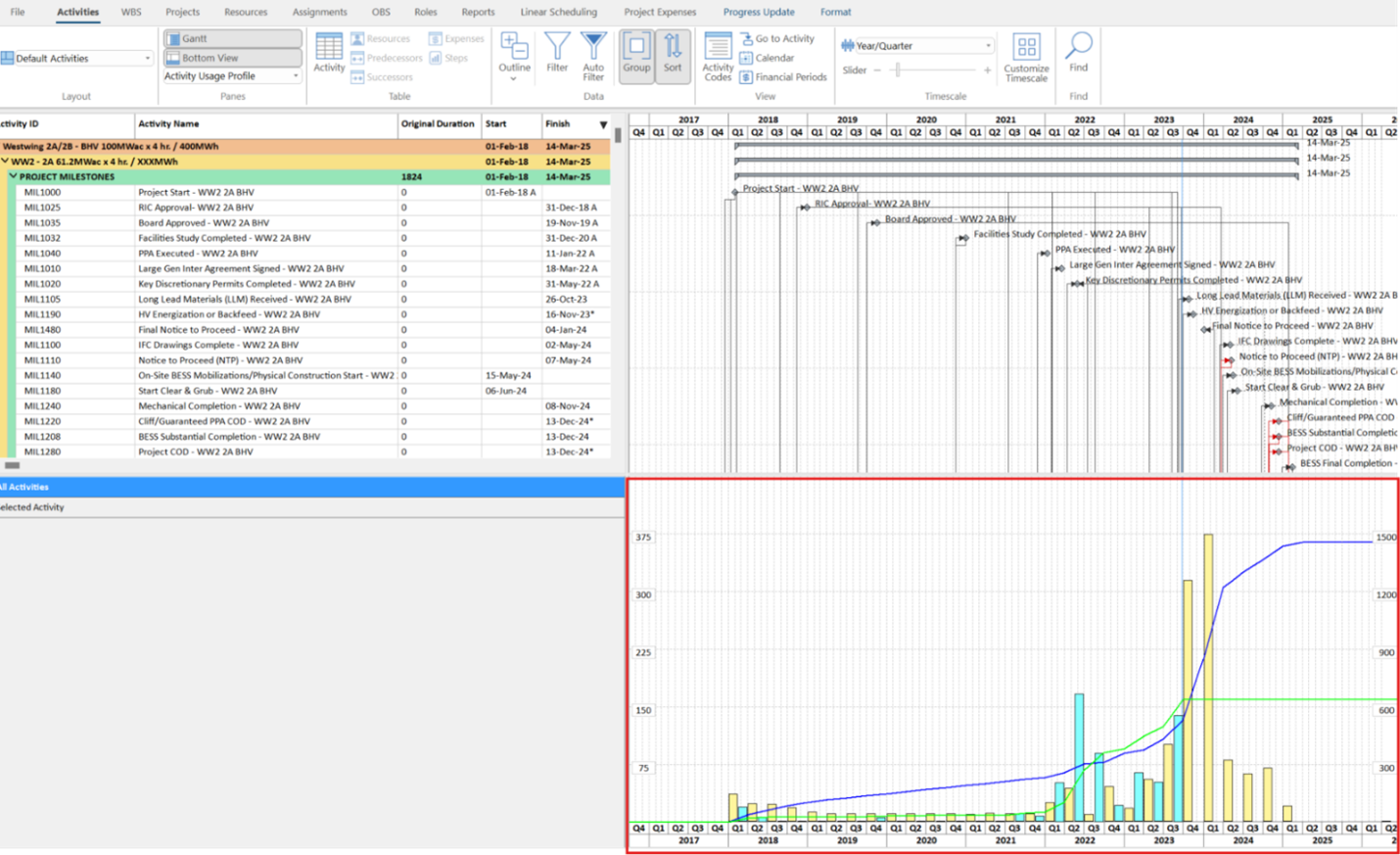
Task: Switch to the WBS tab
Action: point(131,12)
